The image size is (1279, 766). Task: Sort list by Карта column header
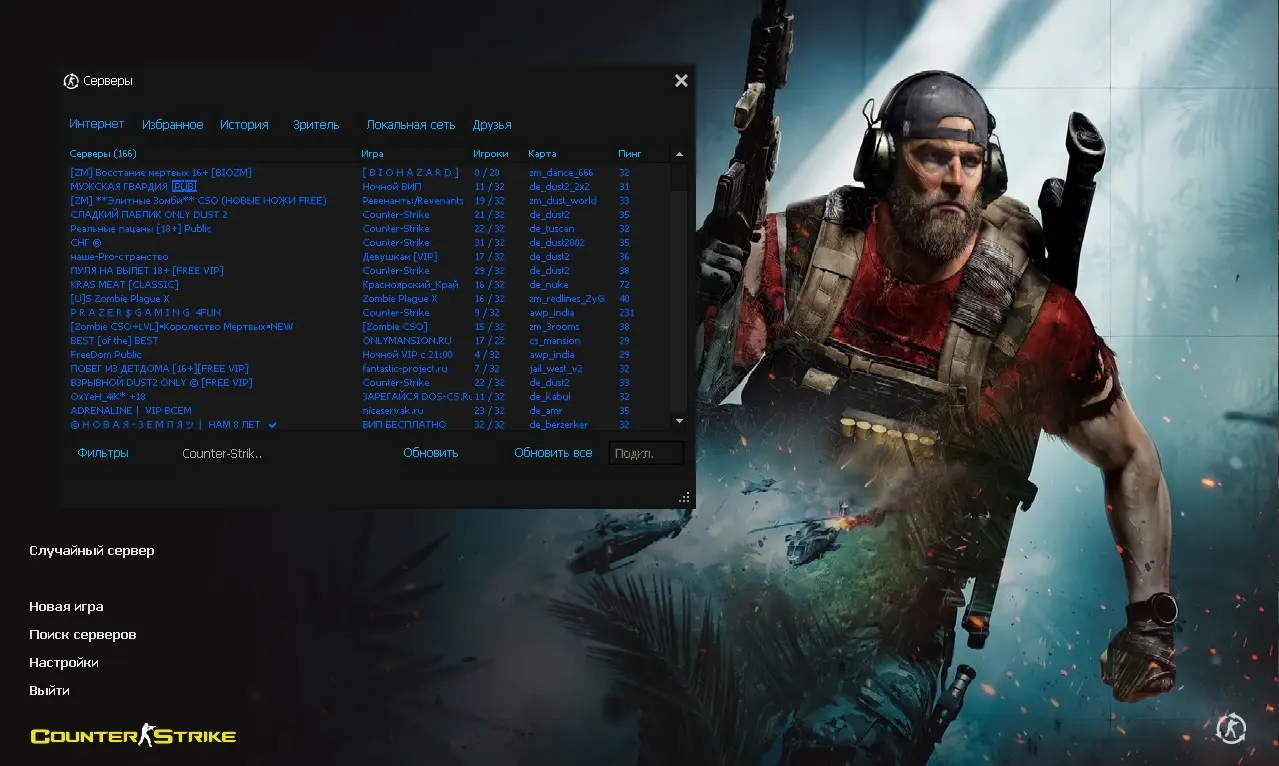(x=542, y=154)
